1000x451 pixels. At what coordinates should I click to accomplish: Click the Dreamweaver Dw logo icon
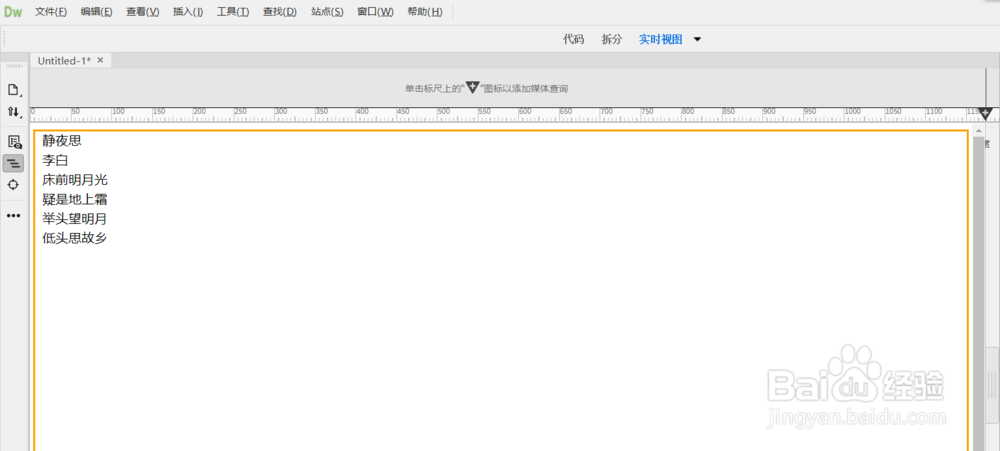[13, 12]
